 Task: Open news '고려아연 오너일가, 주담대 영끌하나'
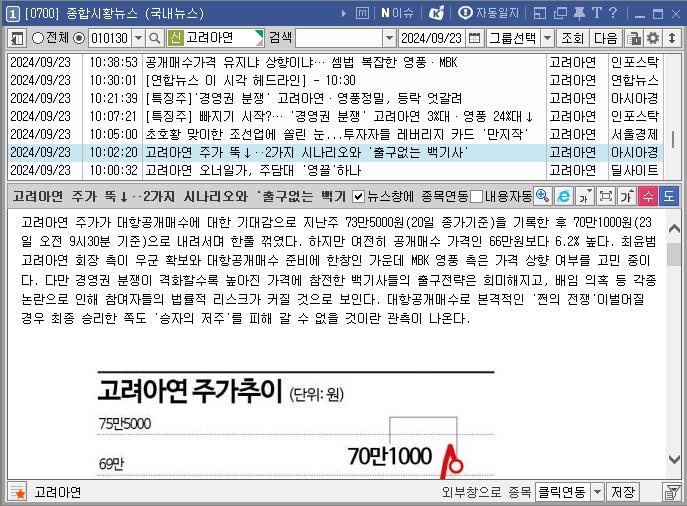tap(253, 170)
